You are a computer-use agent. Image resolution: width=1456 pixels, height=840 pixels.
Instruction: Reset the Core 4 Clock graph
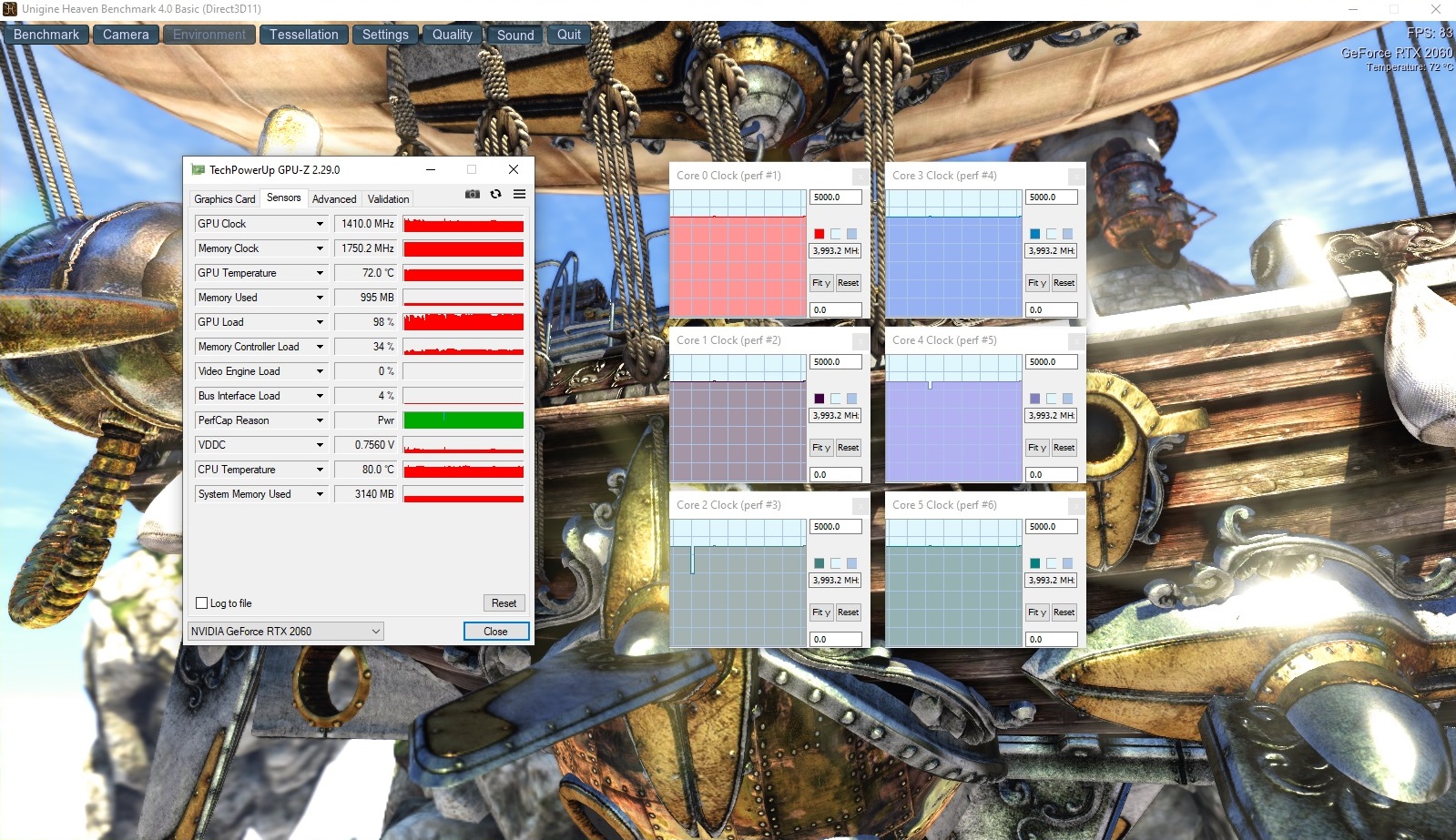click(1064, 448)
